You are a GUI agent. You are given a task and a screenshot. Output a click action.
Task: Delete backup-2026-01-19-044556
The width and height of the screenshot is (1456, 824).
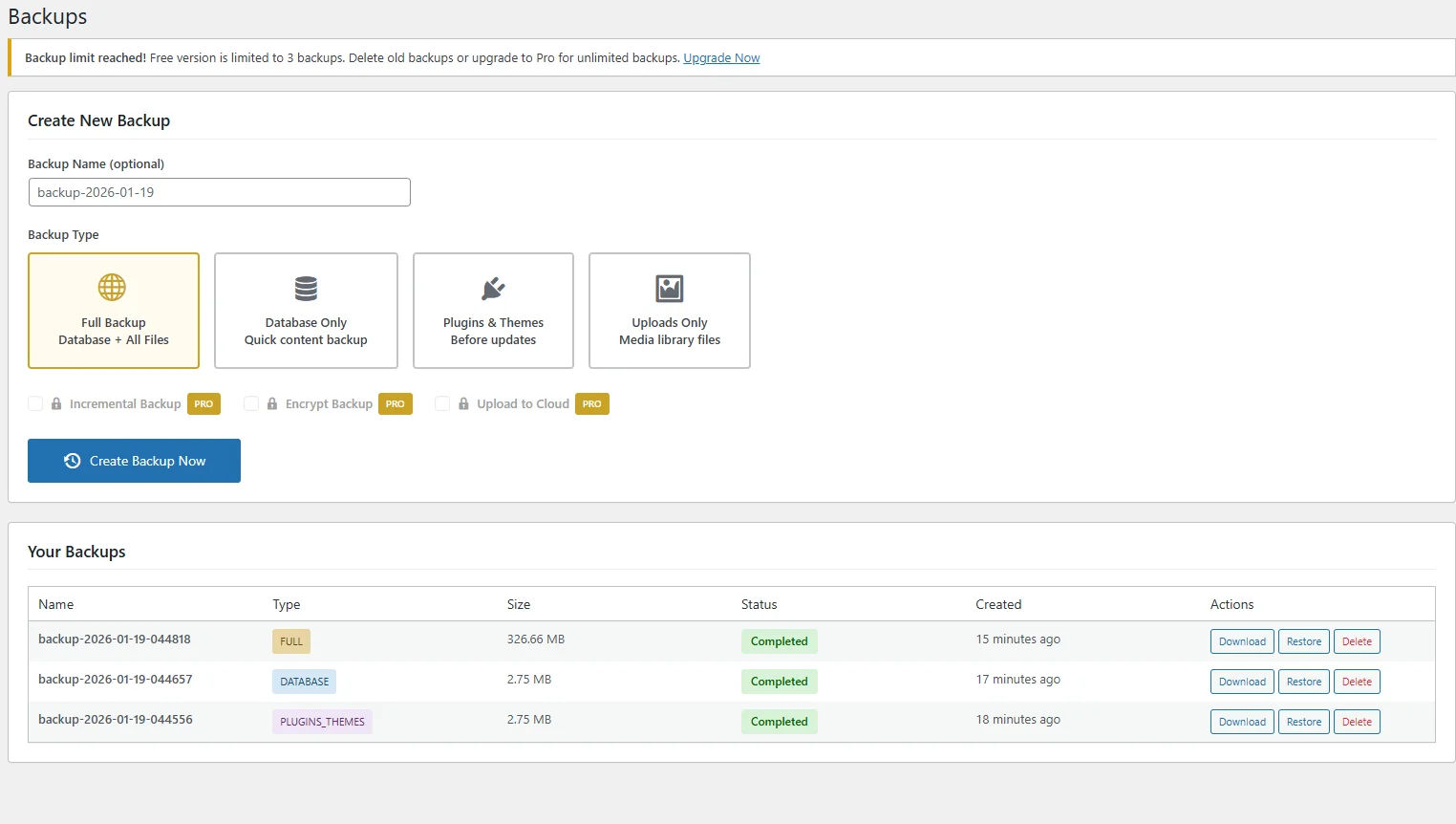coord(1357,722)
